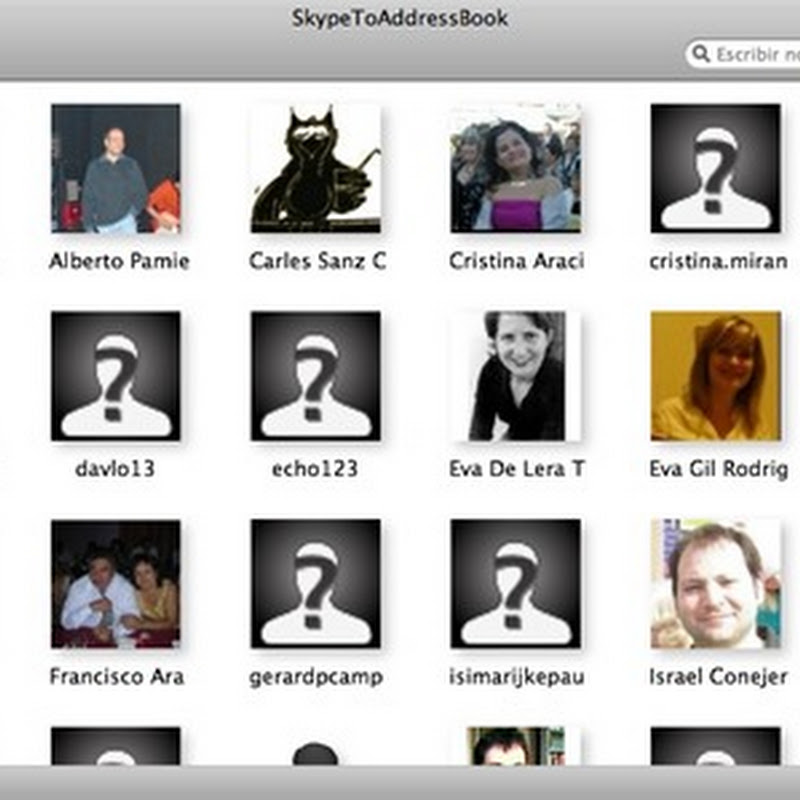This screenshot has height=800, width=800.
Task: Select davlo13 placeholder avatar
Action: click(x=116, y=376)
